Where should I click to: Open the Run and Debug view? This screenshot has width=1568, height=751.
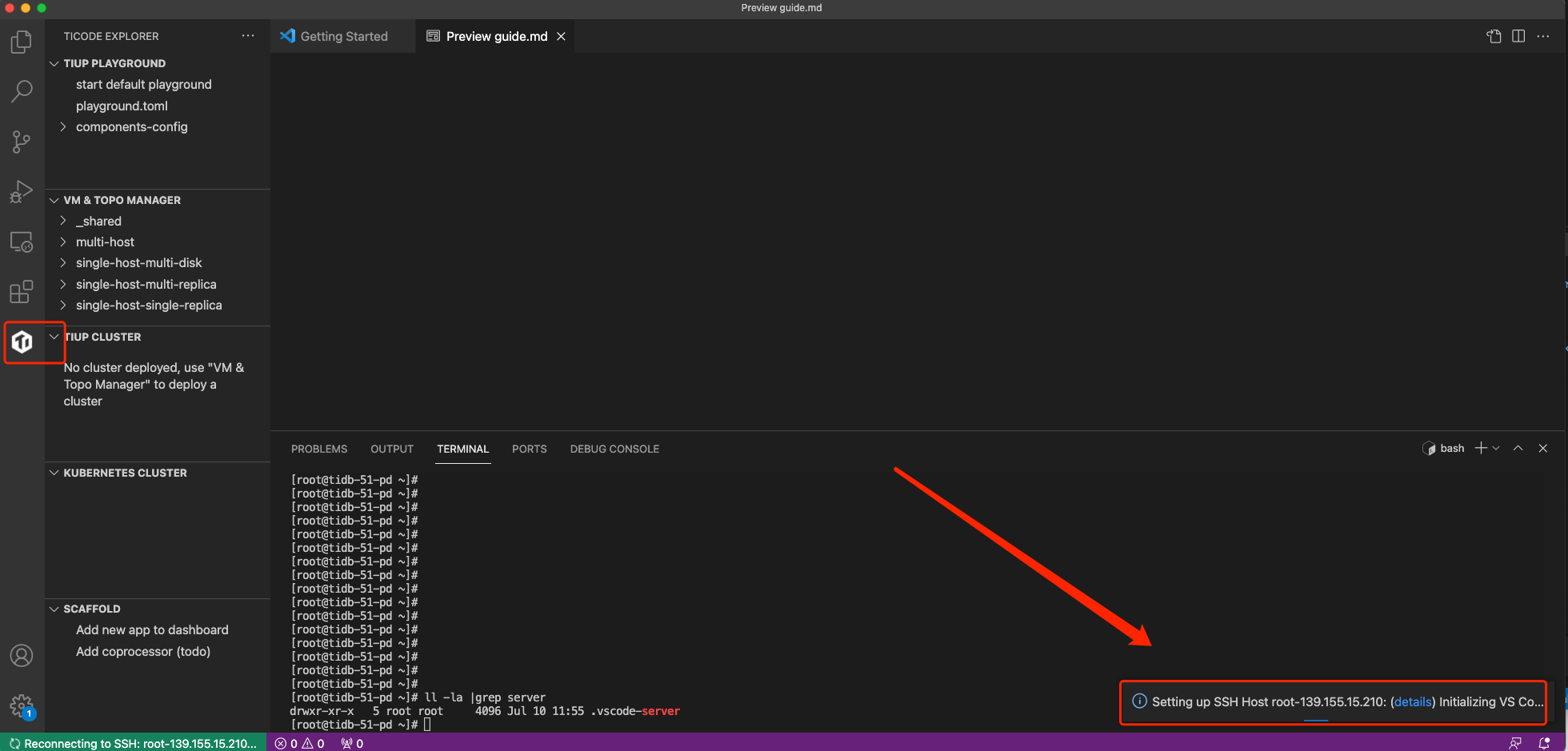tap(22, 192)
